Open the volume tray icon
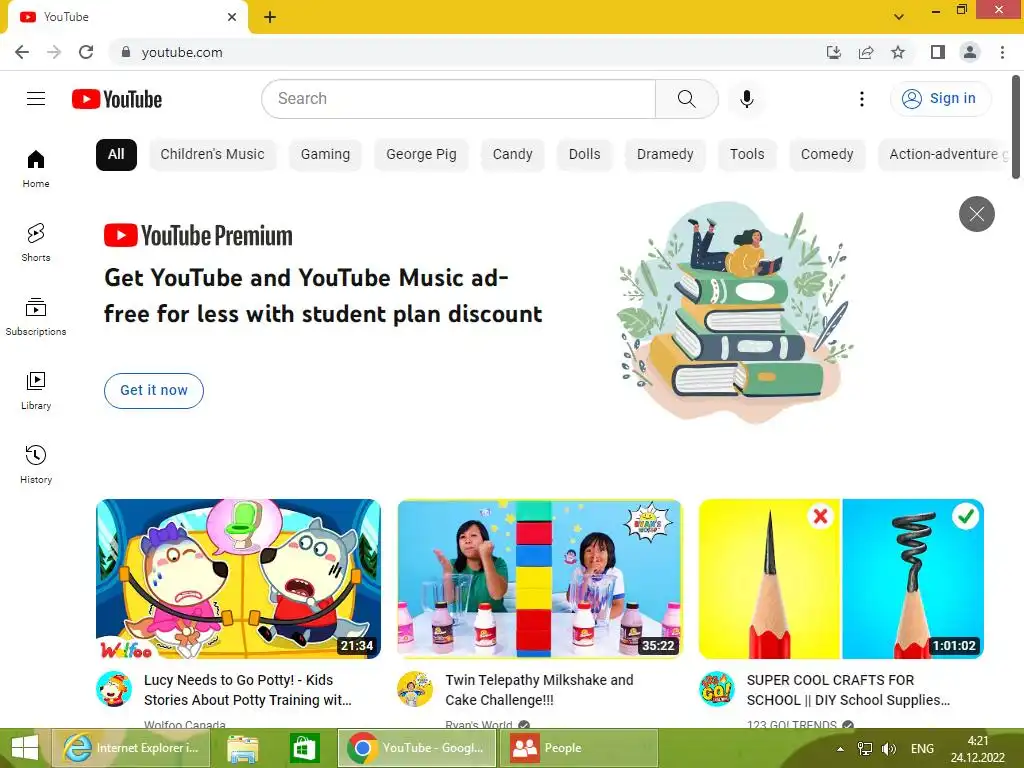The height and width of the screenshot is (768, 1024). coord(889,748)
